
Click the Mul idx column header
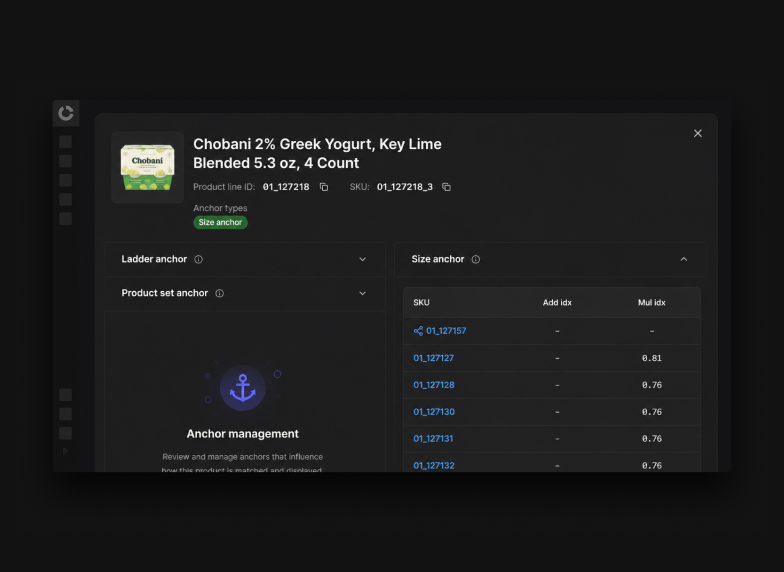[x=652, y=302]
